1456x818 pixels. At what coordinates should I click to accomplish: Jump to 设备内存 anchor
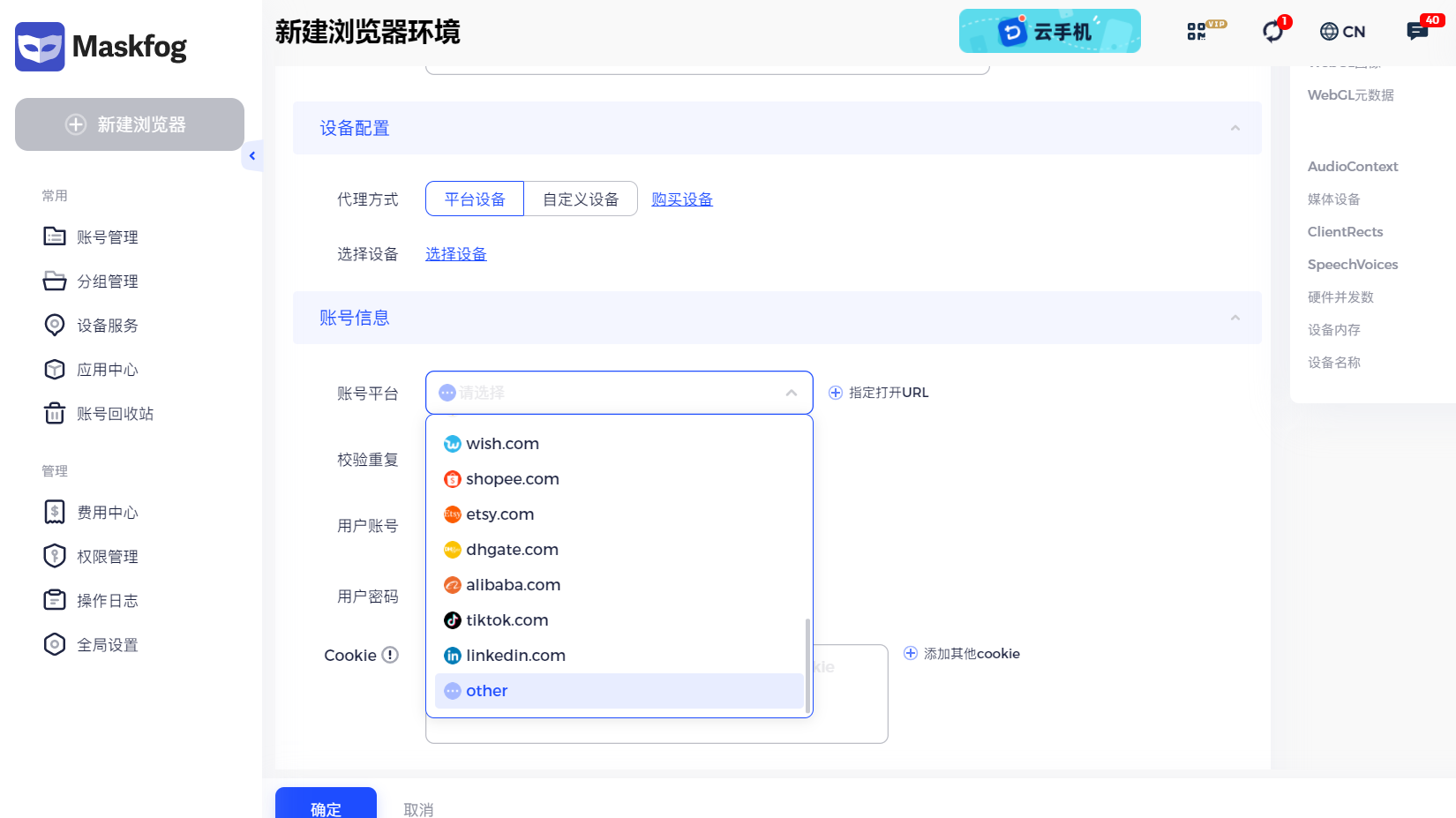click(1333, 329)
